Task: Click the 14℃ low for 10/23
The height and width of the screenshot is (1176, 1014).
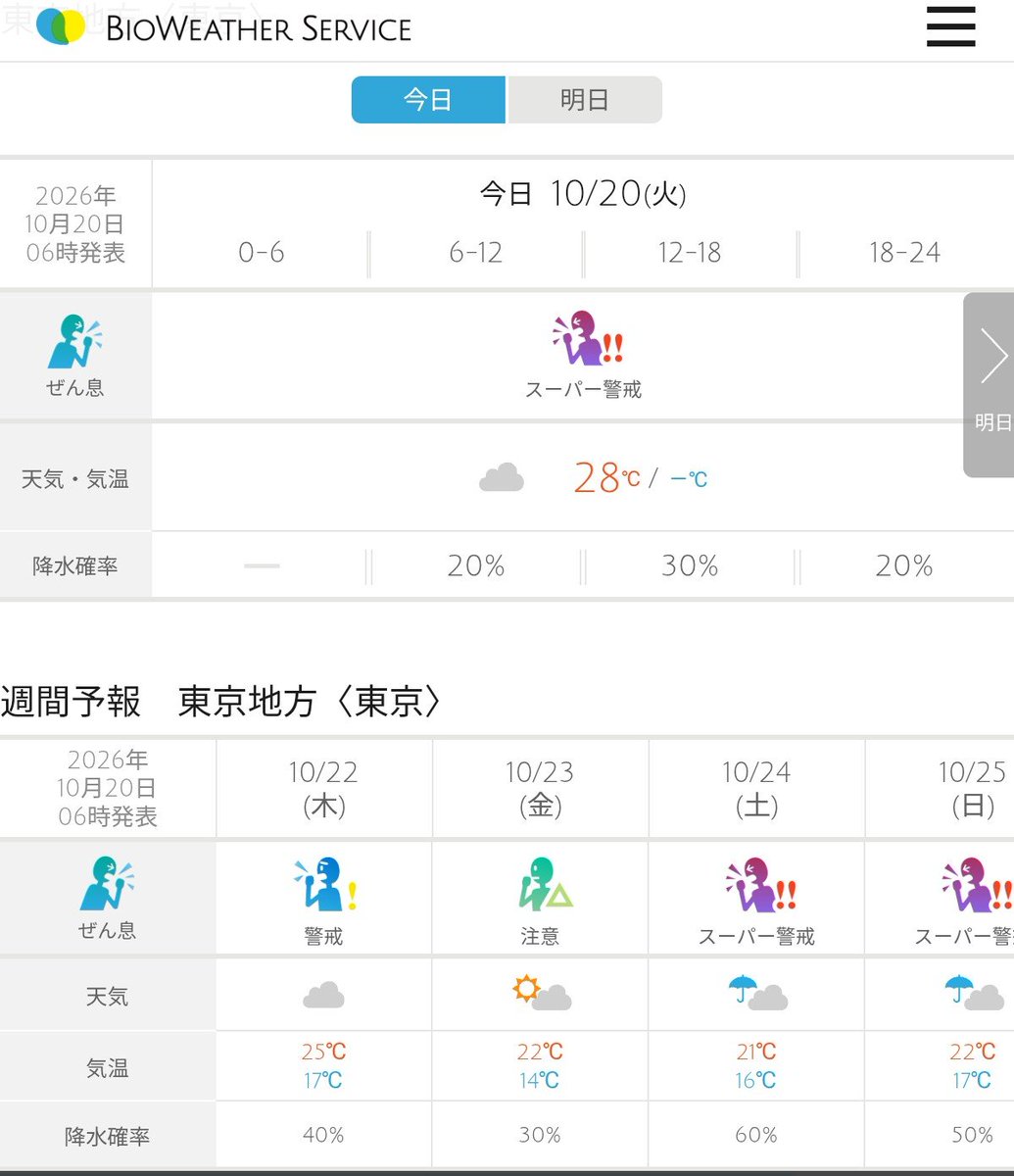Action: pyautogui.click(x=540, y=1080)
